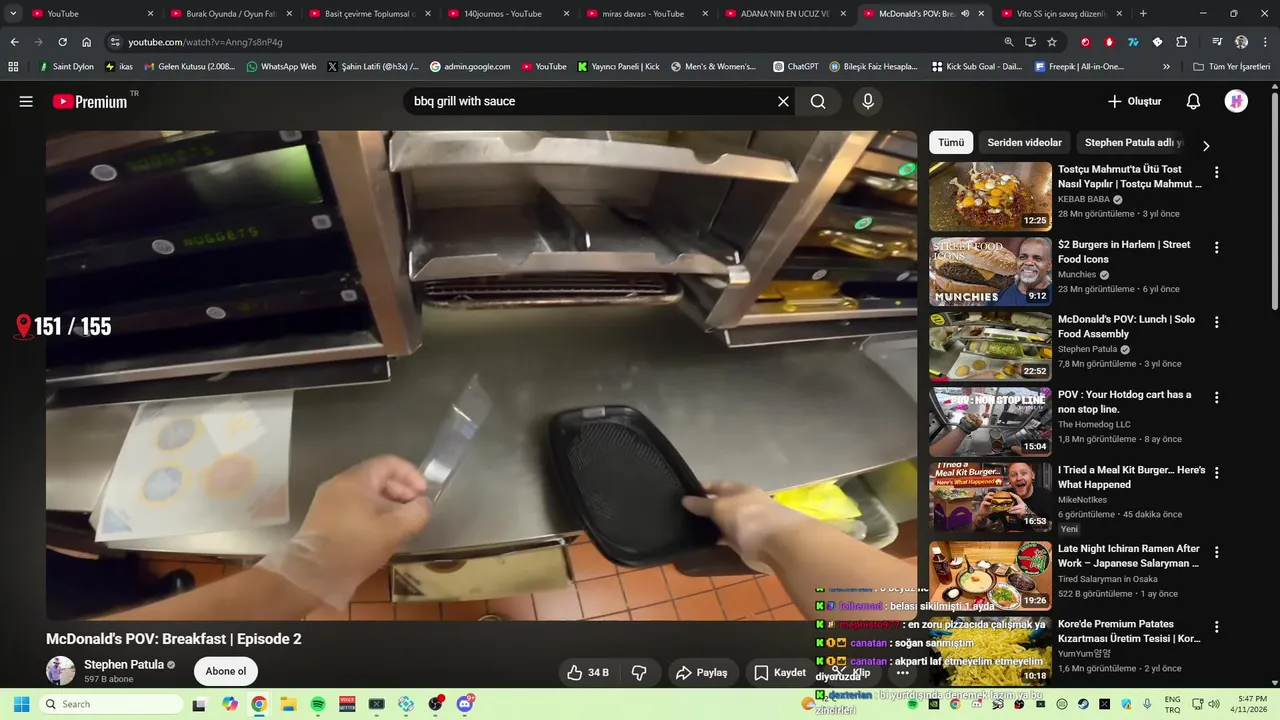Image resolution: width=1280 pixels, height=720 pixels.
Task: Open the Oluştur create button
Action: 1135,101
